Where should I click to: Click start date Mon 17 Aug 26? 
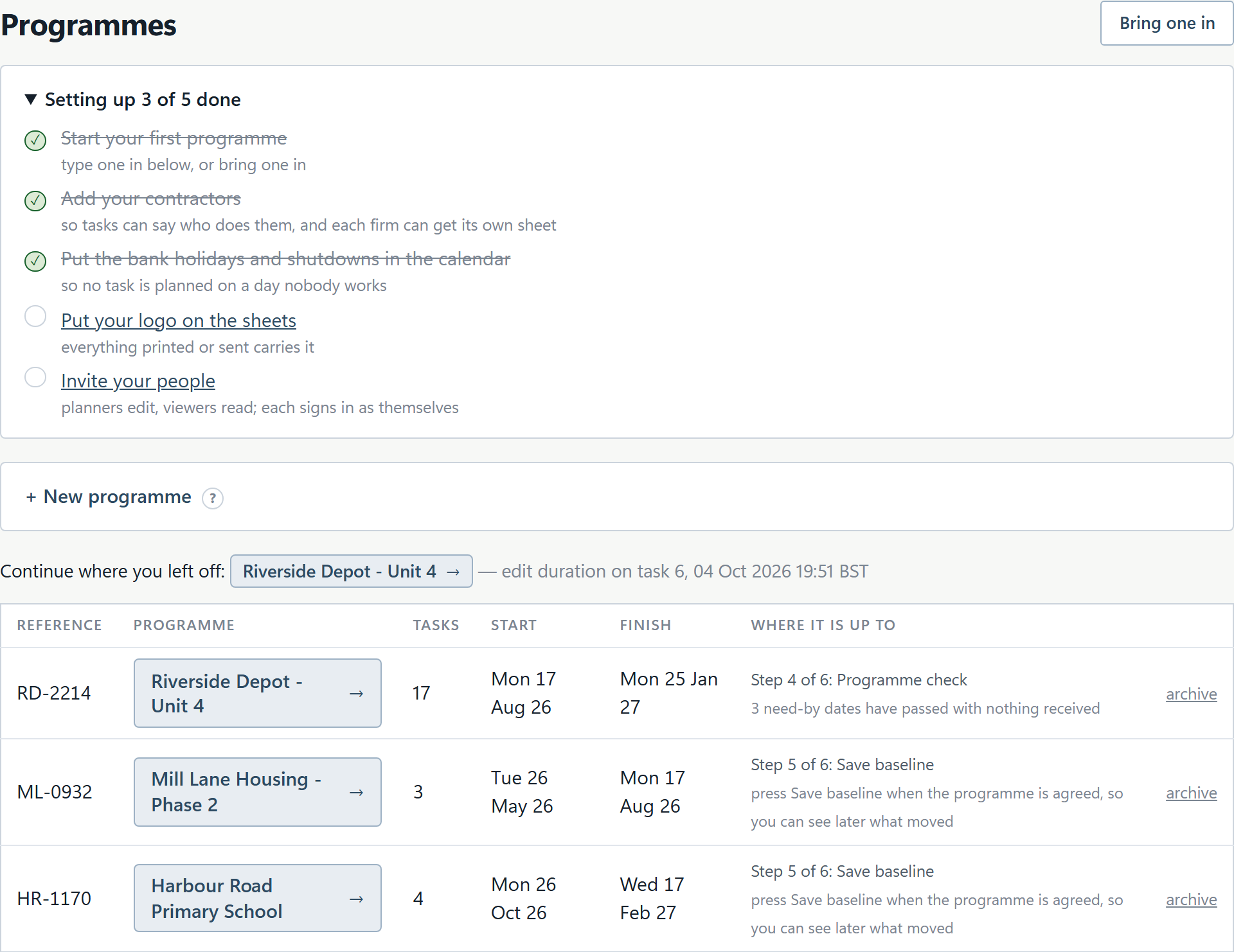coord(524,693)
